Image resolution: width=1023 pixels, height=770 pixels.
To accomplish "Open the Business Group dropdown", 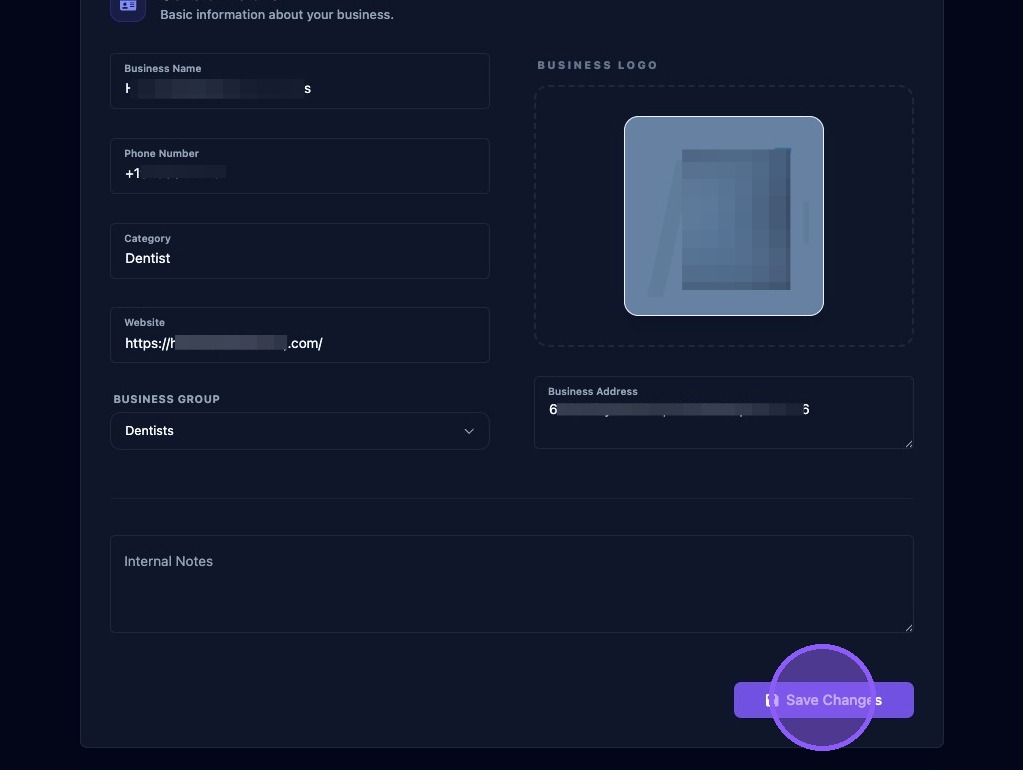I will coord(299,431).
